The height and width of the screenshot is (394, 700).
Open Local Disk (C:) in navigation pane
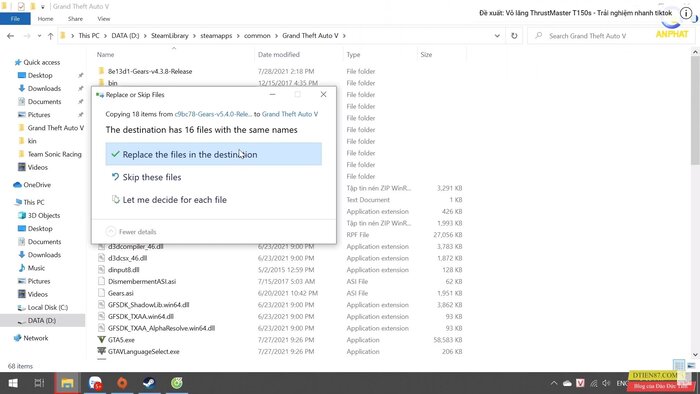tap(47, 307)
